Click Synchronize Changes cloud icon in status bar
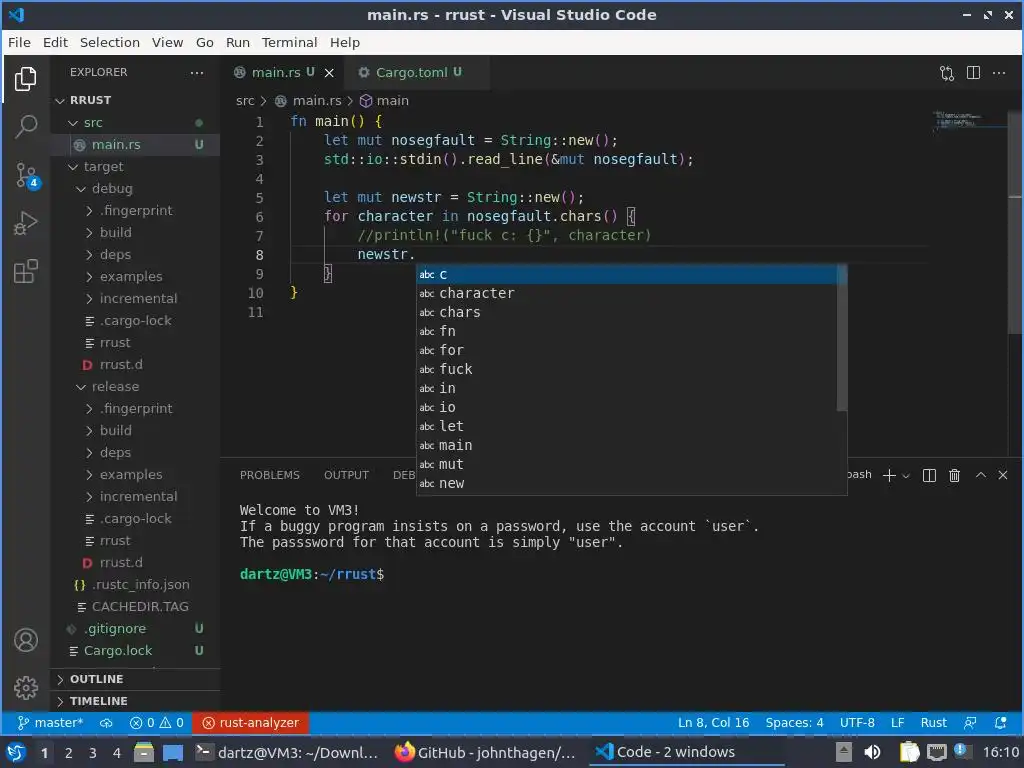 coord(106,723)
